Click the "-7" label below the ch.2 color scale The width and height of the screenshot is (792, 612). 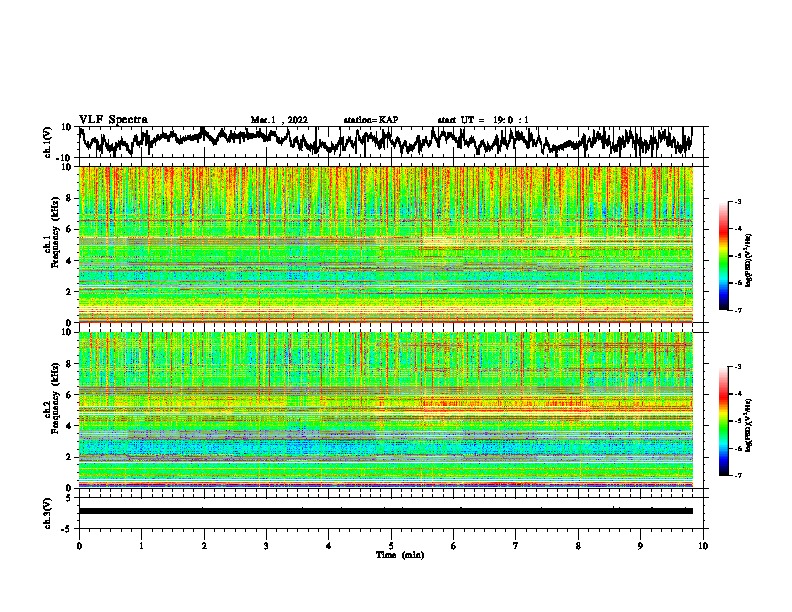coord(738,476)
